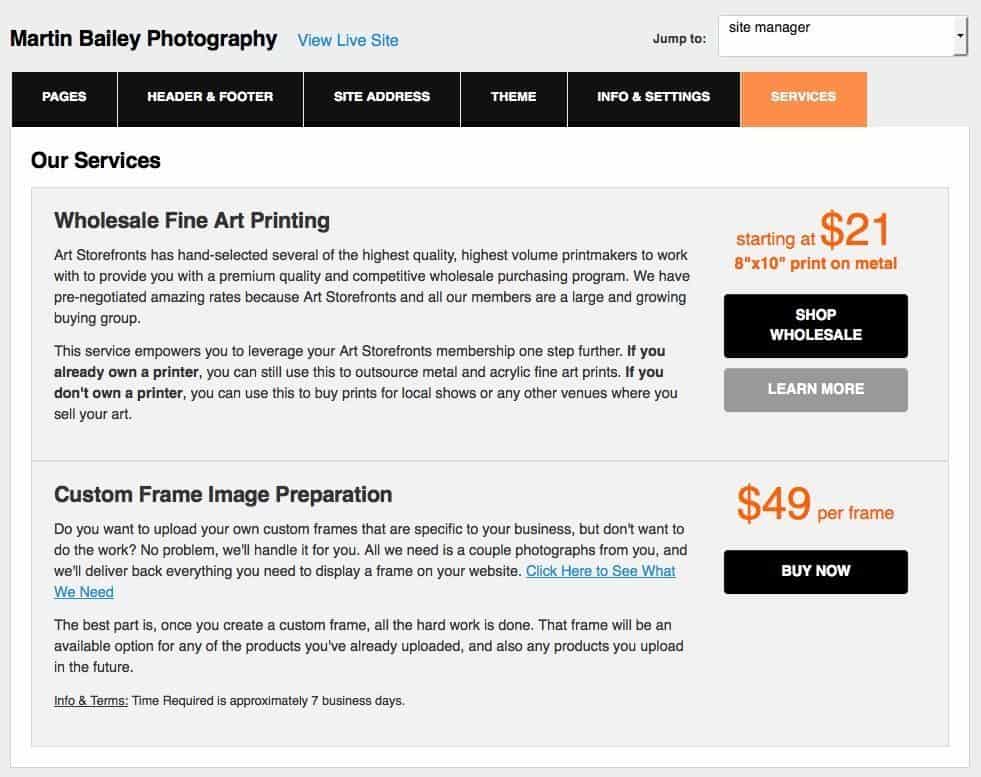
Task: Click the $49 per frame price
Action: click(x=814, y=506)
